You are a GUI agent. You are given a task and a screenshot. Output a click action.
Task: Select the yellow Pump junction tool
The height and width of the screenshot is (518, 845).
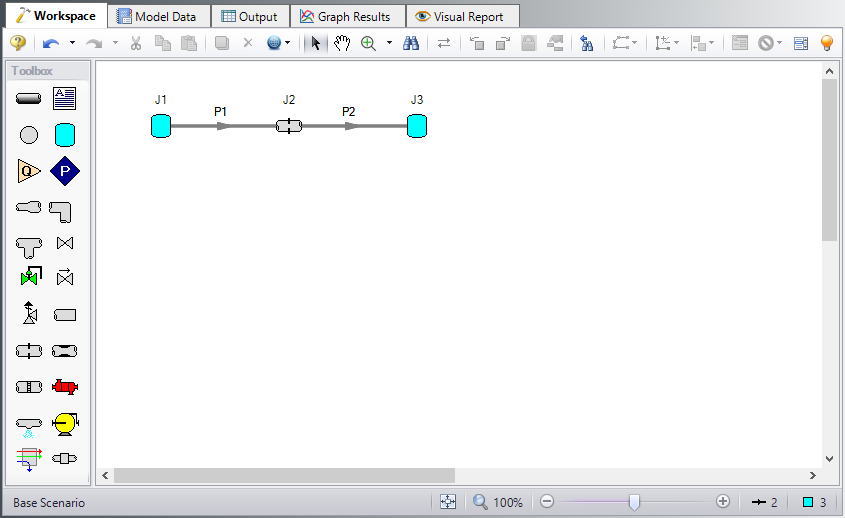pyautogui.click(x=65, y=423)
